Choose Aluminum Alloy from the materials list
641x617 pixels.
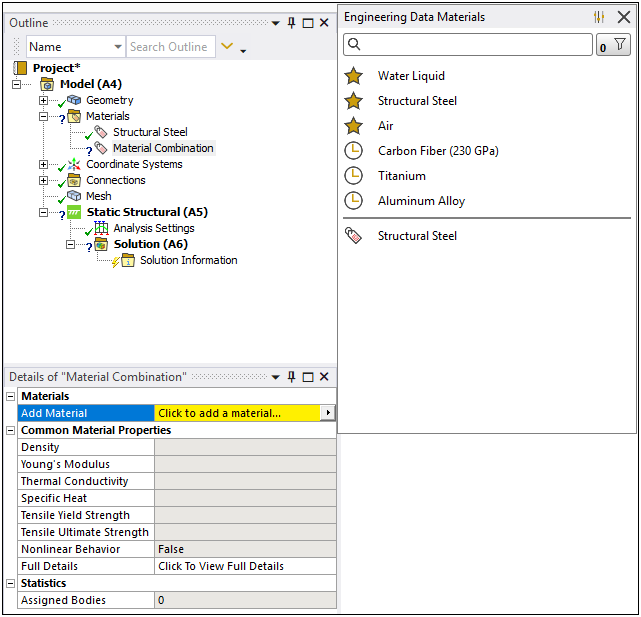point(421,201)
